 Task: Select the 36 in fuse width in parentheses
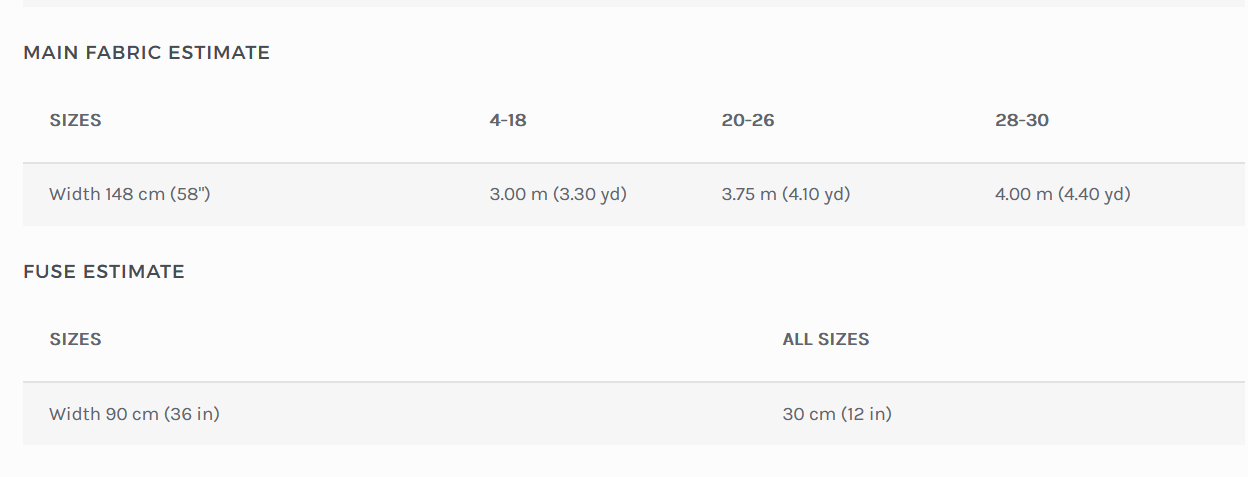(193, 414)
